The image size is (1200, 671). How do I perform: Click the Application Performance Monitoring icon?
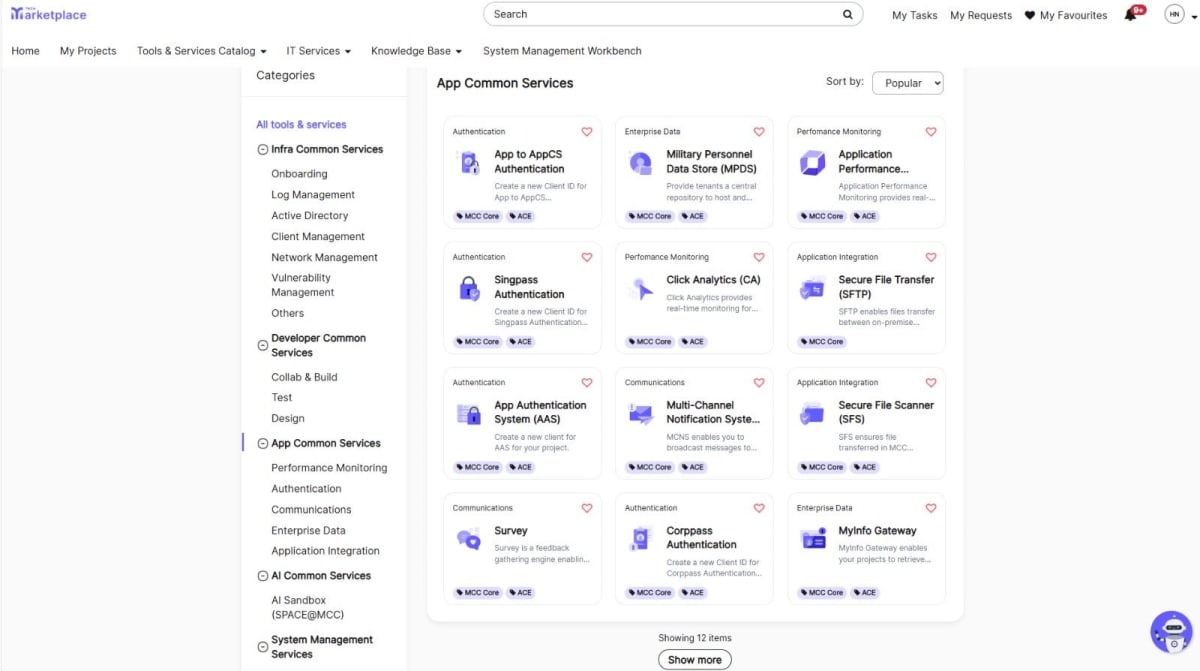(x=813, y=163)
